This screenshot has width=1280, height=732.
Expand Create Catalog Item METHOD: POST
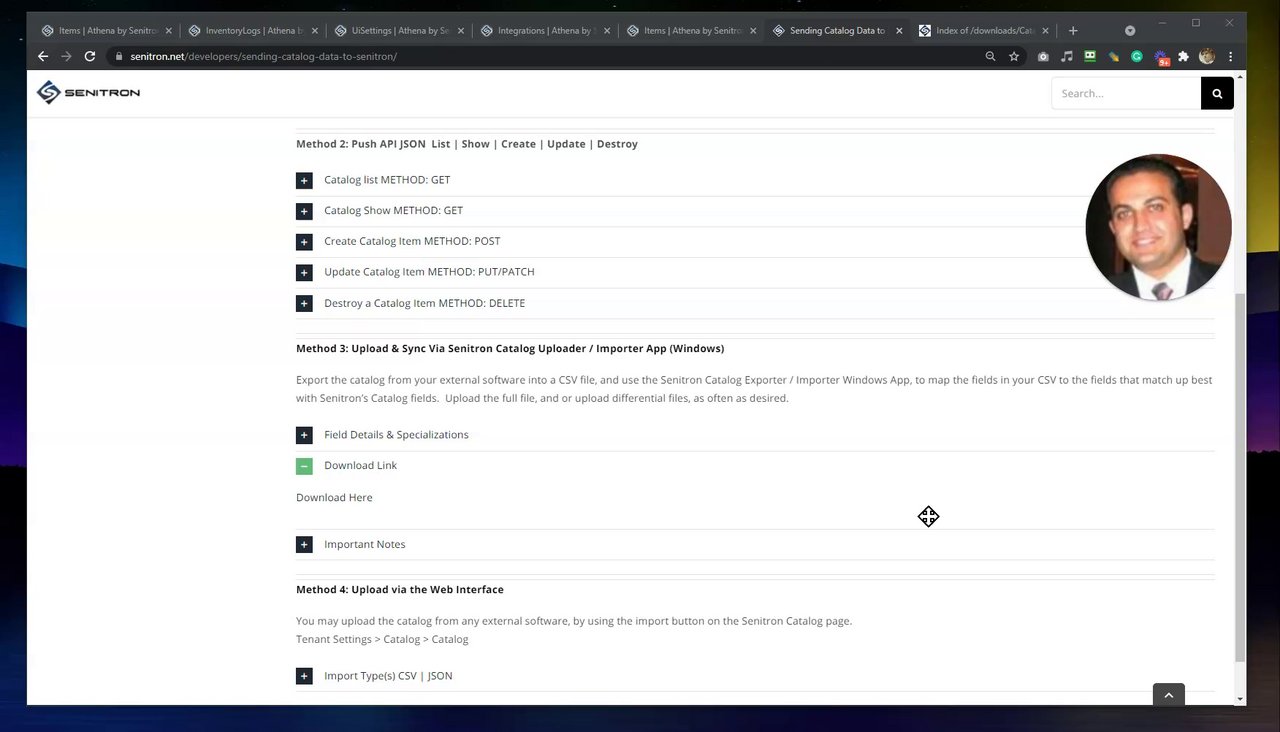tap(755, 242)
